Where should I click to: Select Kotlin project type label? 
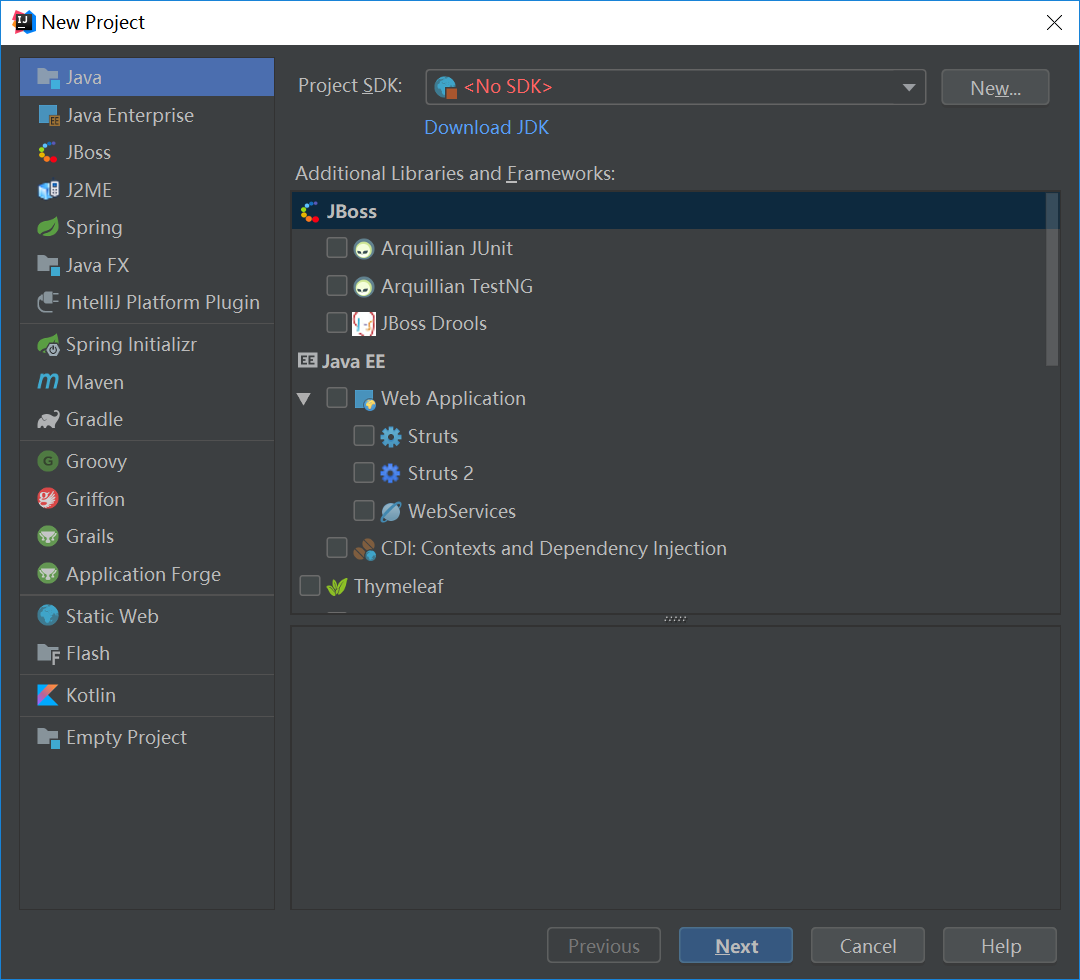coord(91,696)
